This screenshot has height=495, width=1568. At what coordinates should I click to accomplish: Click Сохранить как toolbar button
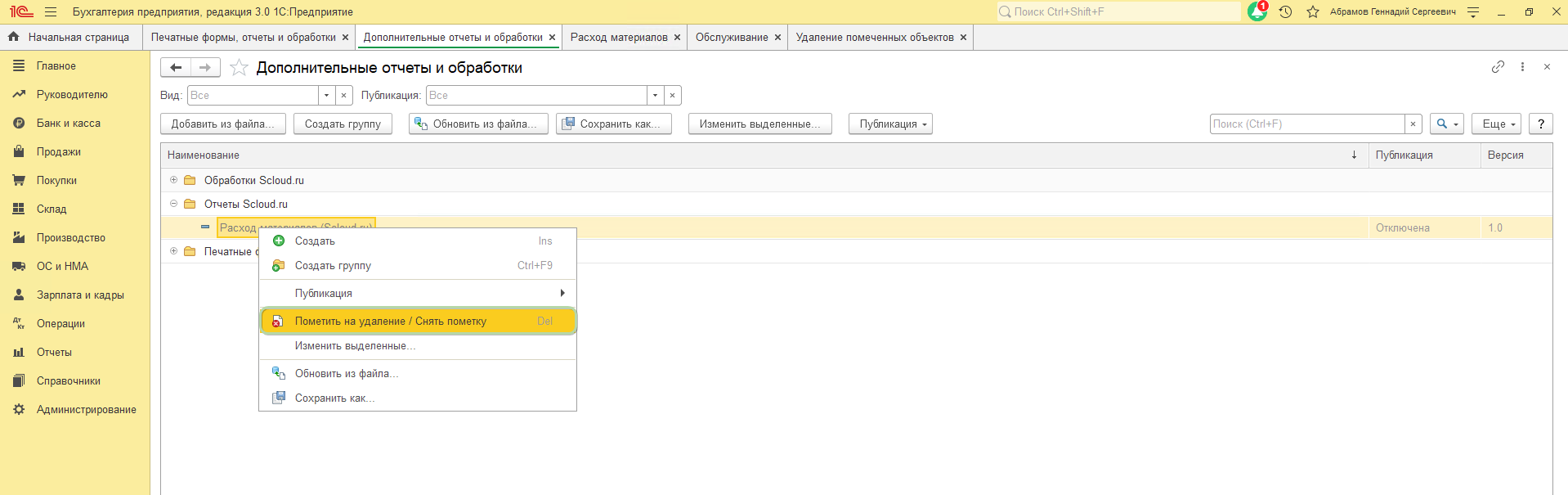pos(614,124)
